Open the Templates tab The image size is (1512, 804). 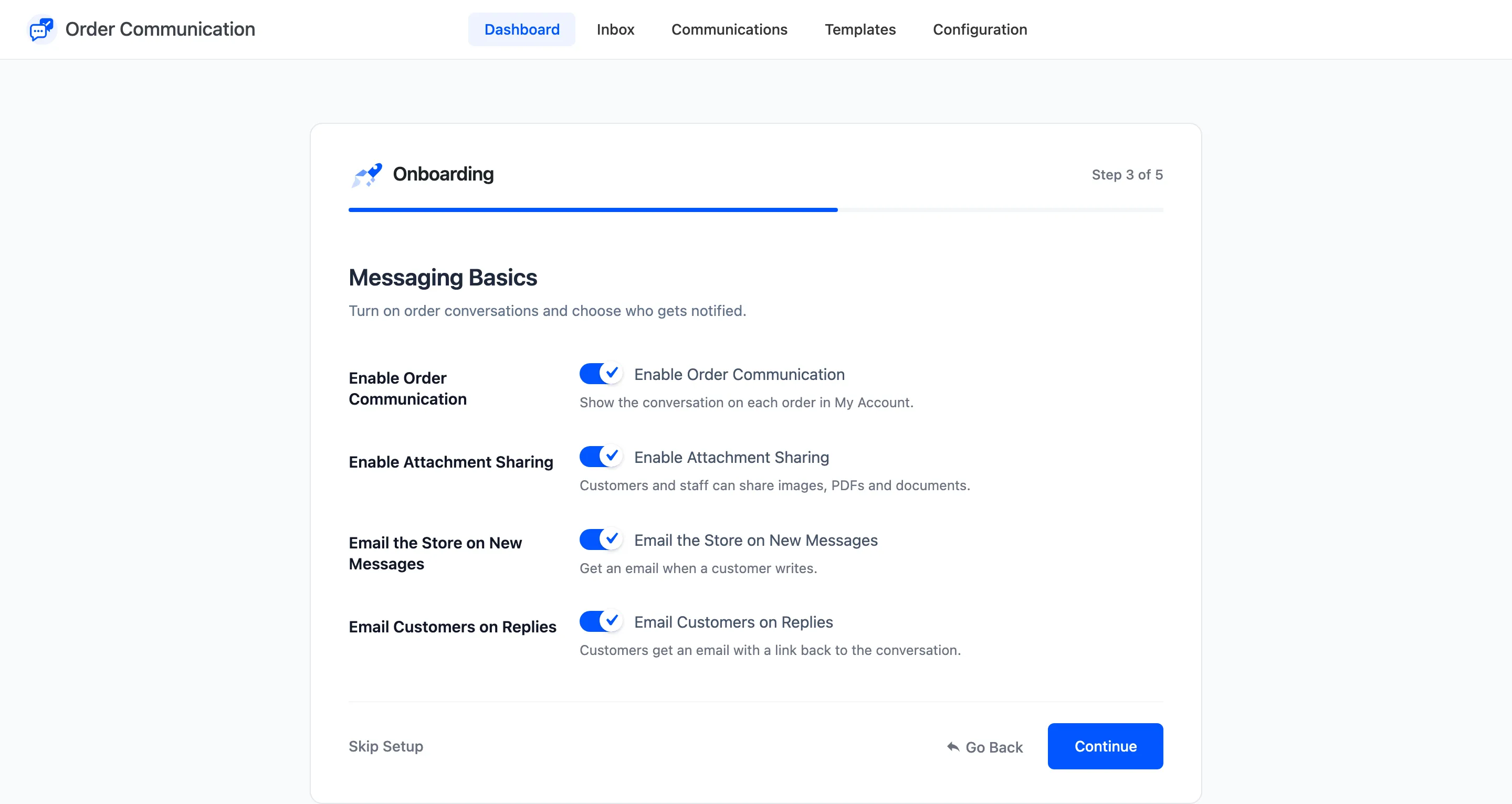tap(860, 29)
